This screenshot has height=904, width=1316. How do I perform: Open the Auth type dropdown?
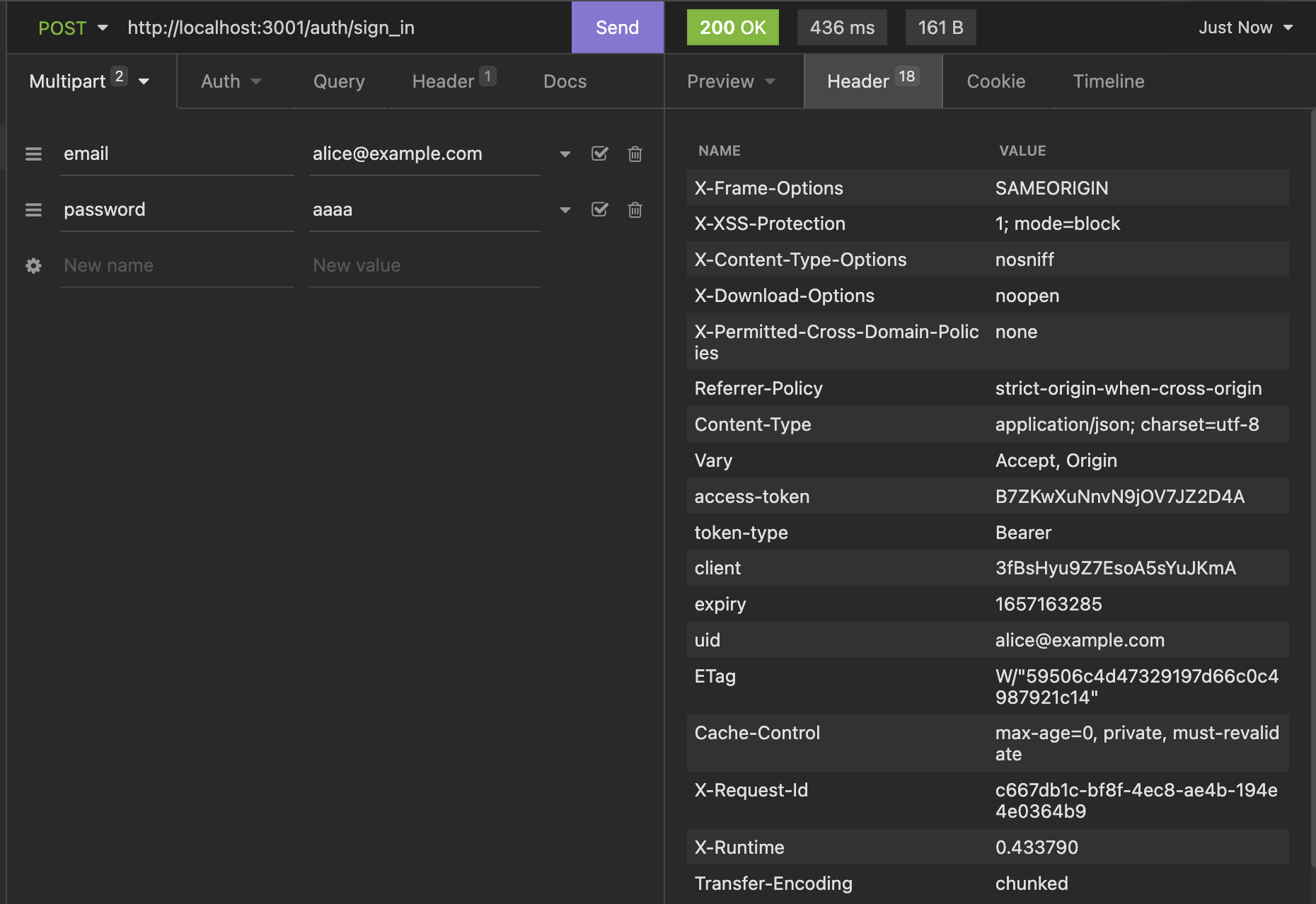point(231,81)
